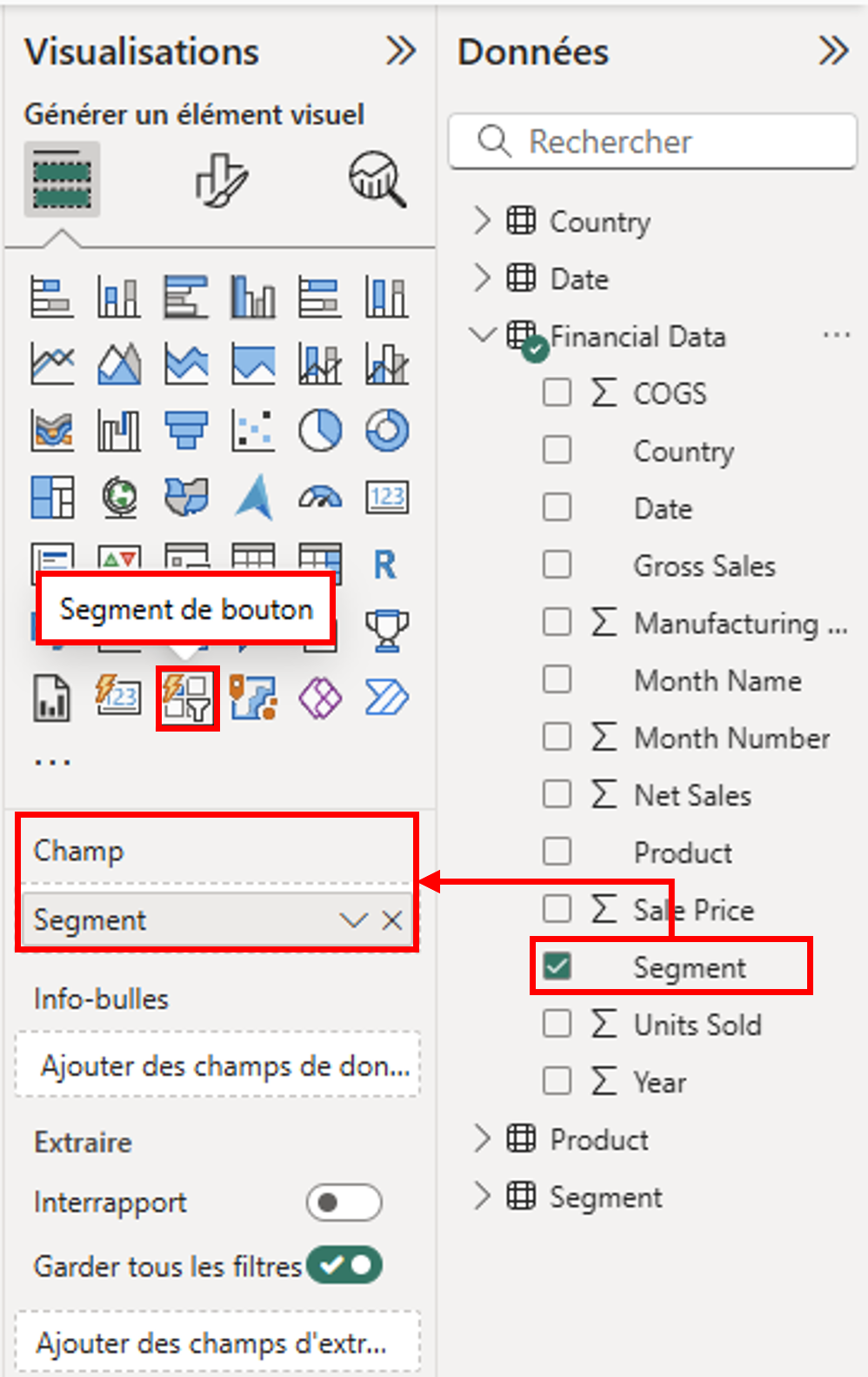Add the gauge visual
The width and height of the screenshot is (868, 1377).
320,498
